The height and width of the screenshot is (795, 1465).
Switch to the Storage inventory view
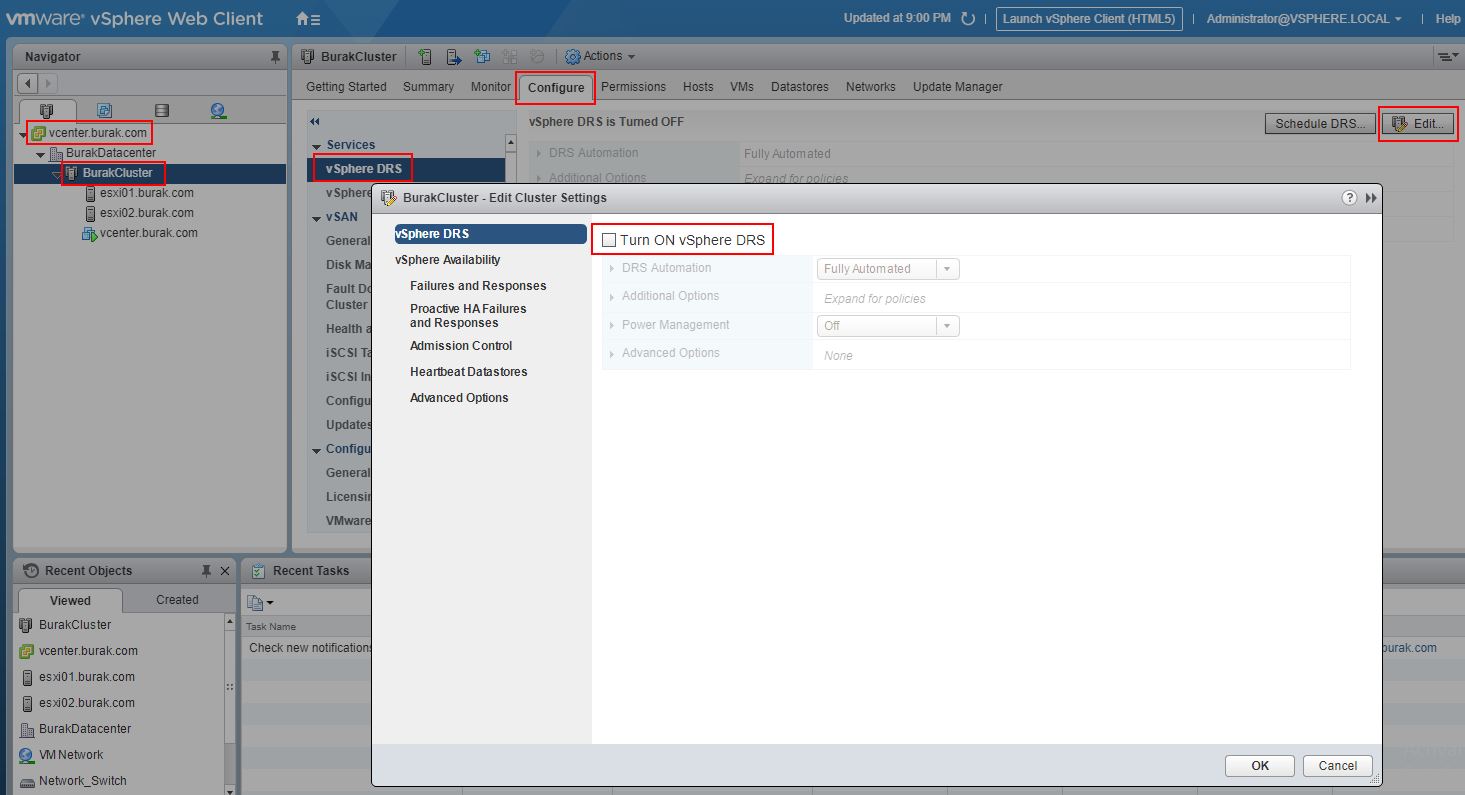point(162,111)
